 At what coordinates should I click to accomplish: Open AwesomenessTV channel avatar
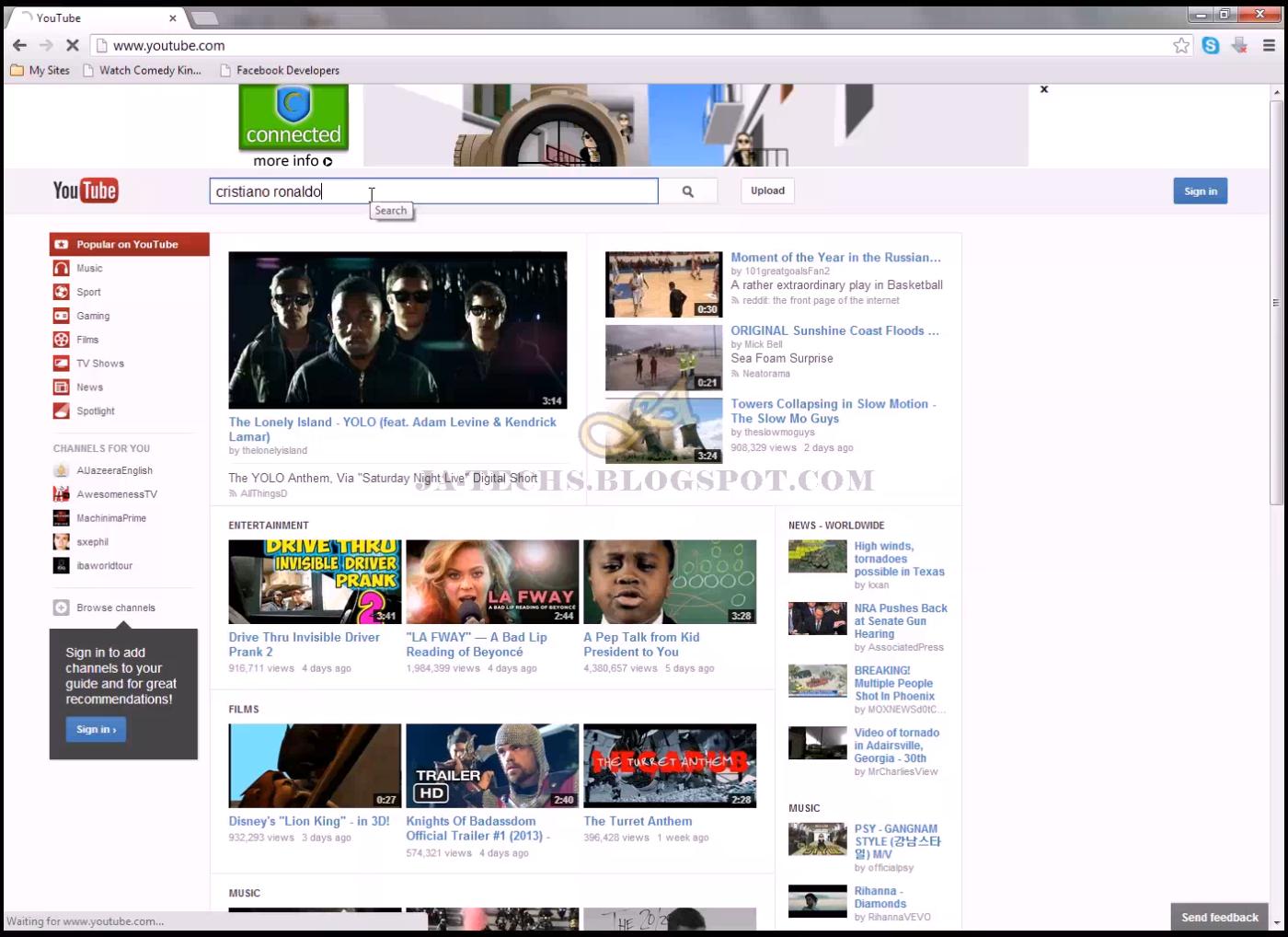click(x=61, y=494)
